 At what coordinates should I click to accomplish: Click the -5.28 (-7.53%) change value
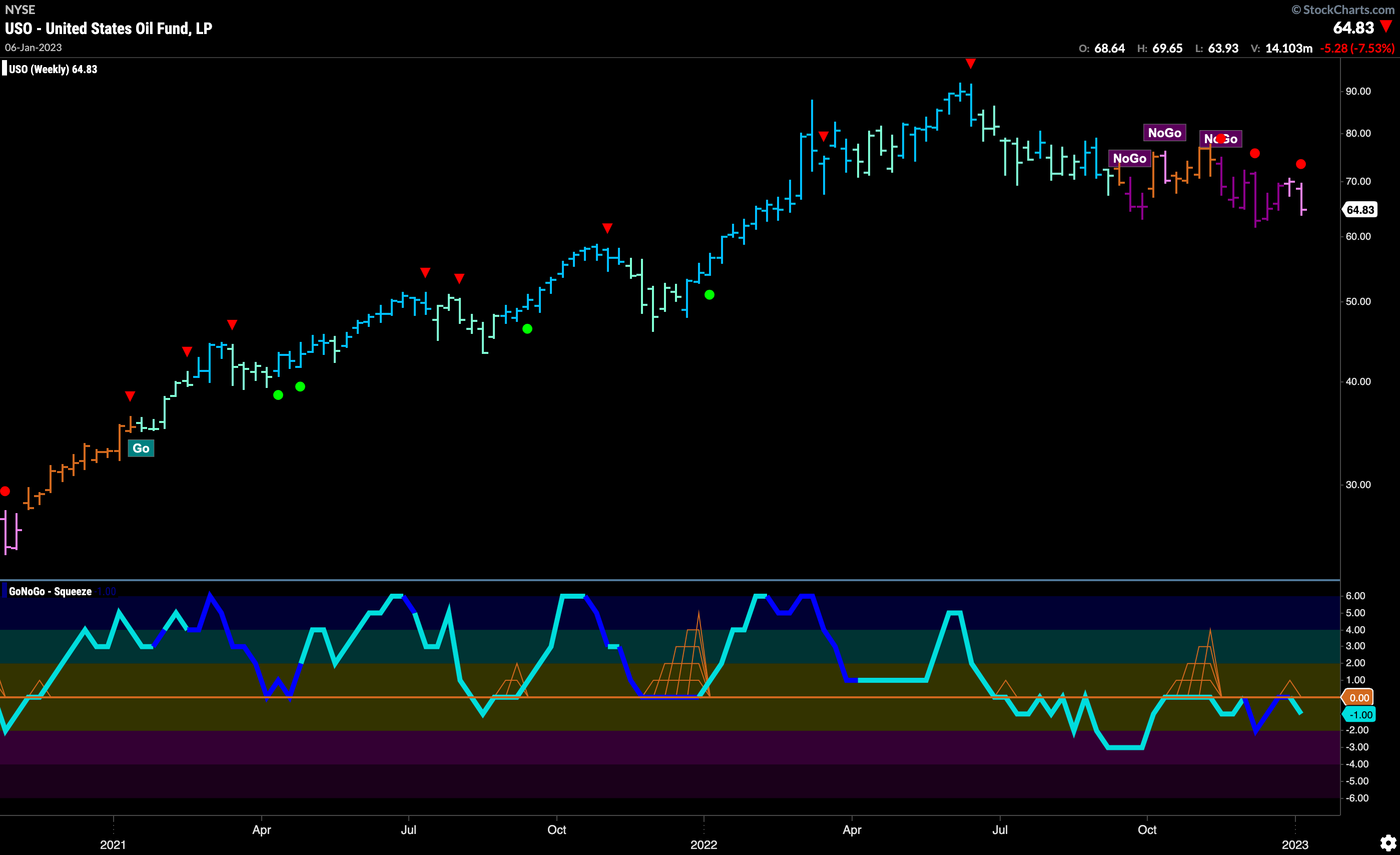[x=1357, y=49]
